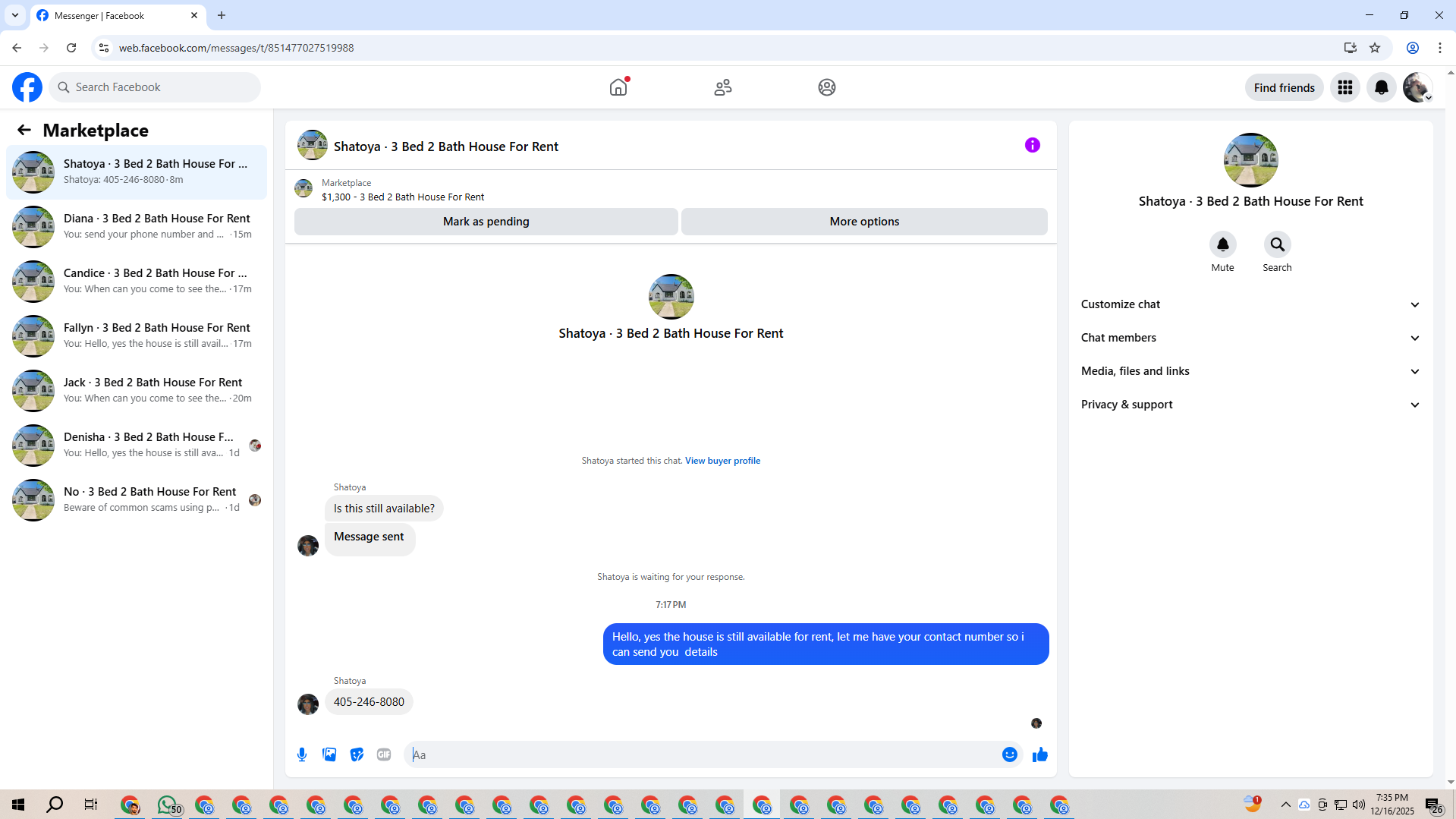Open the Chrome profile icon

1413,48
